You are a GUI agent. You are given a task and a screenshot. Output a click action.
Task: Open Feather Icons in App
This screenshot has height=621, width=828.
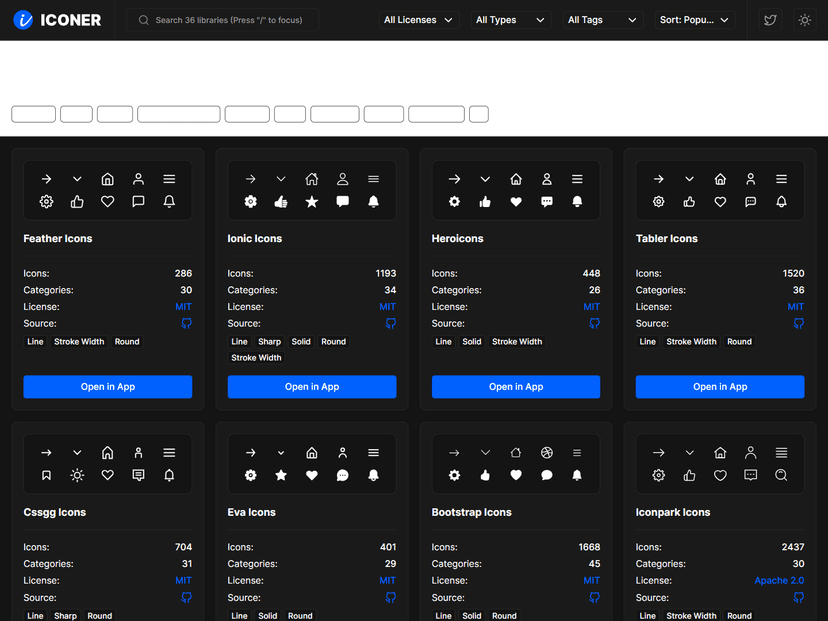coord(108,387)
